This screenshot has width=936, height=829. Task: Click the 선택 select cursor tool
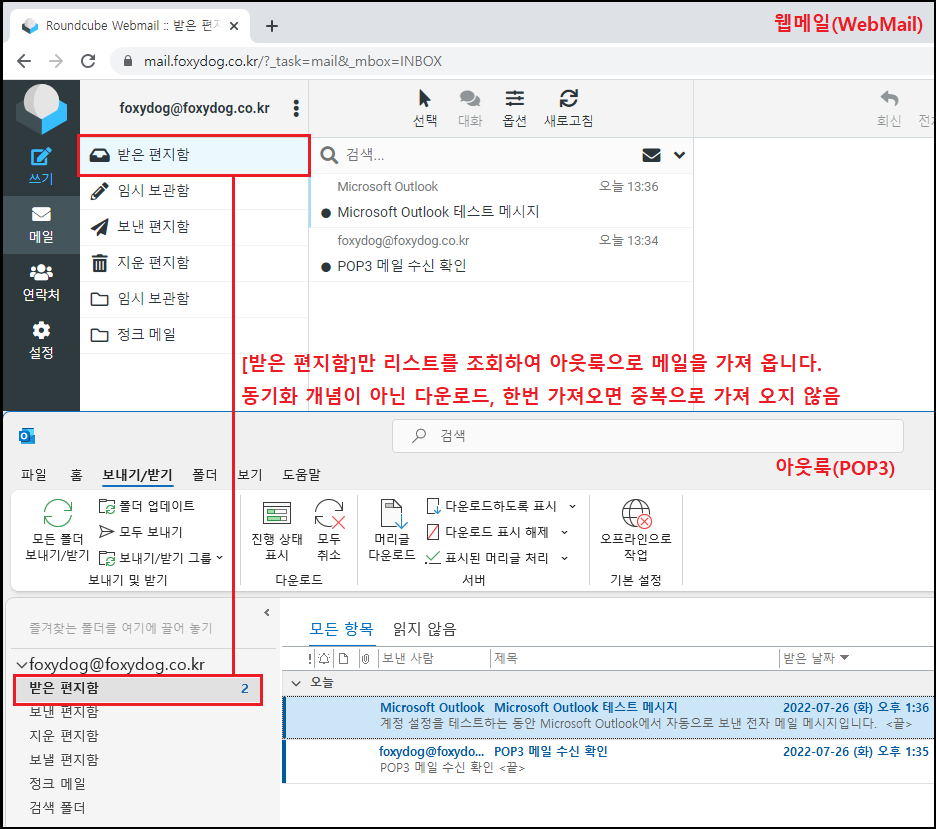click(425, 108)
